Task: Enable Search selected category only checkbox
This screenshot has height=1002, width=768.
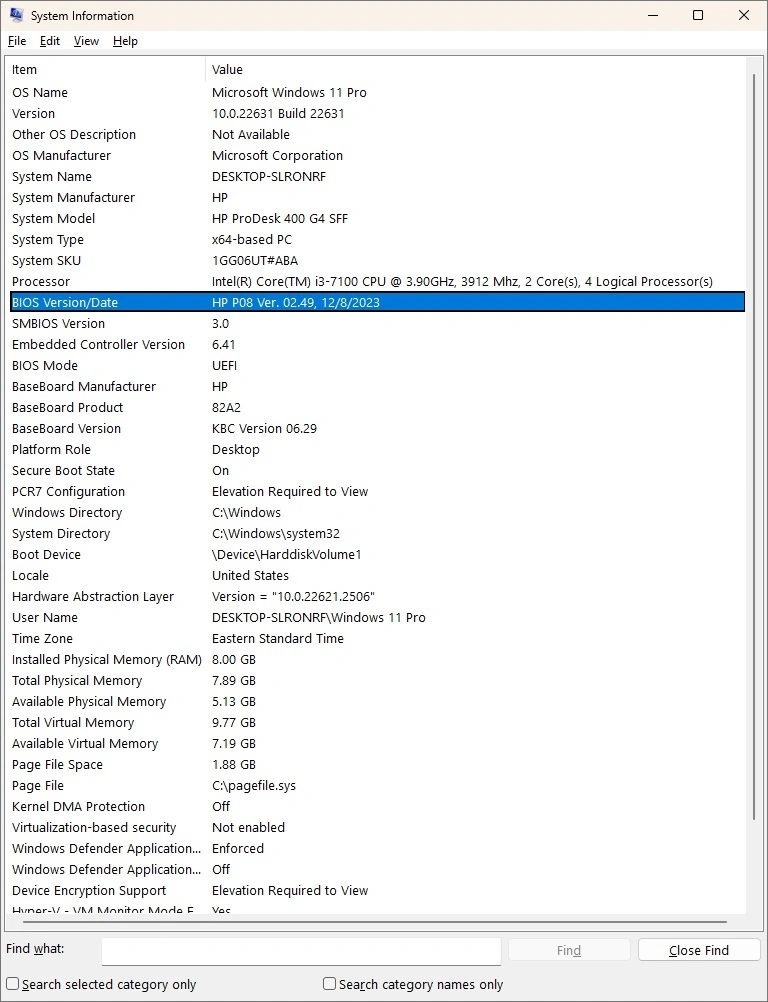Action: (13, 984)
